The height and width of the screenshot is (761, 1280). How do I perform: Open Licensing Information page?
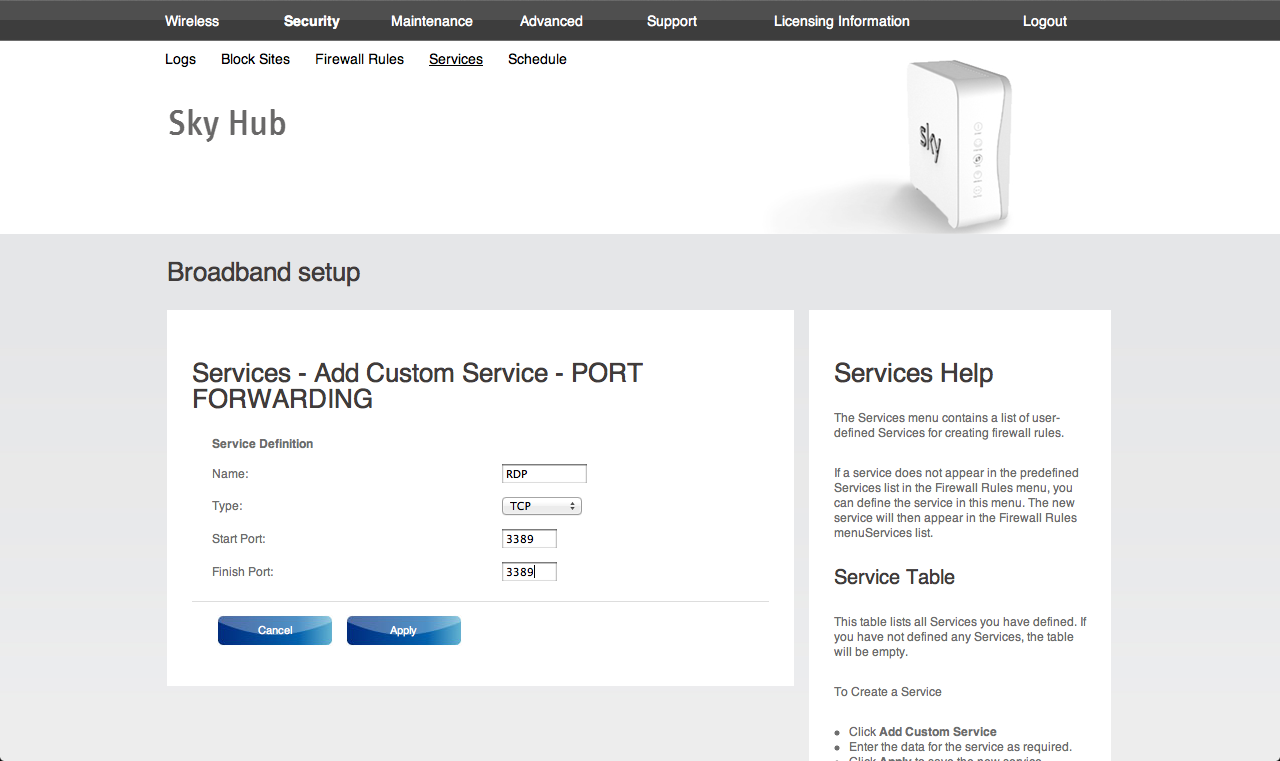pos(841,21)
